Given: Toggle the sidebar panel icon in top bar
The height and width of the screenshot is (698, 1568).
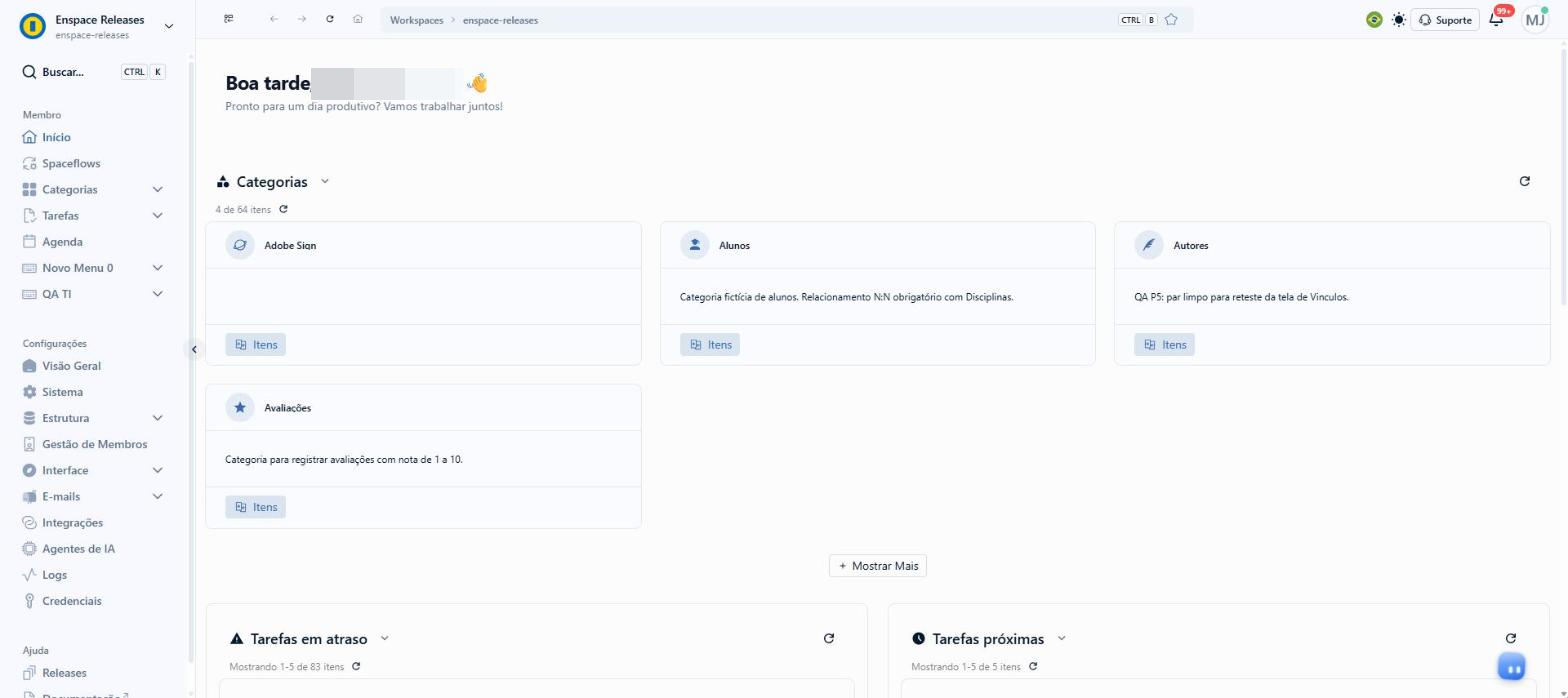Looking at the screenshot, I should (x=229, y=19).
